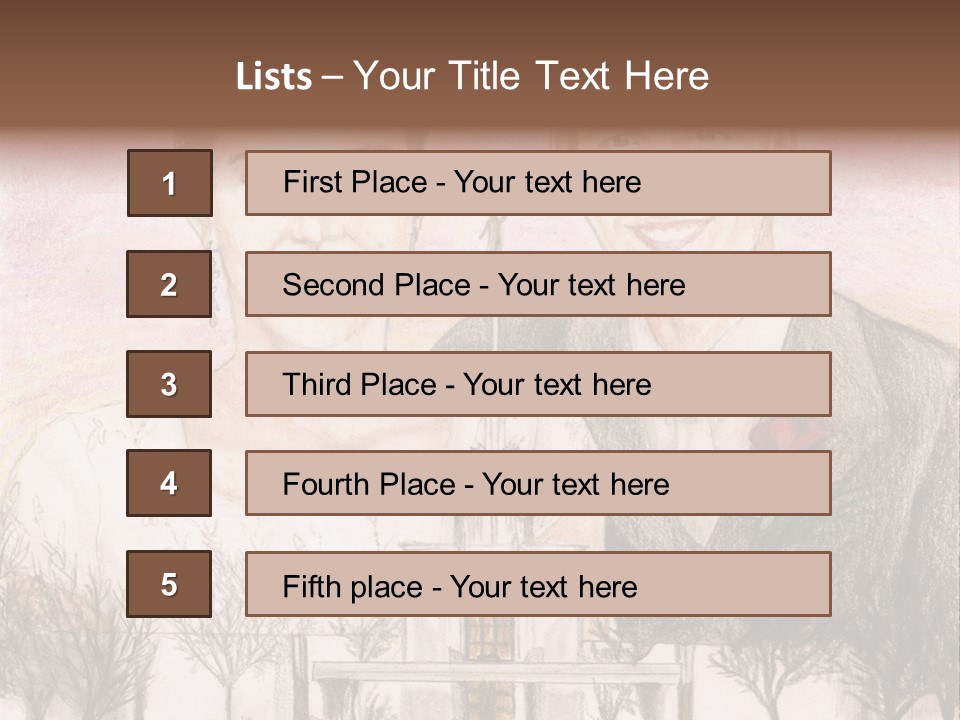Select the 'Your Title Text Here' text
Screen dimensions: 960x720
point(531,76)
